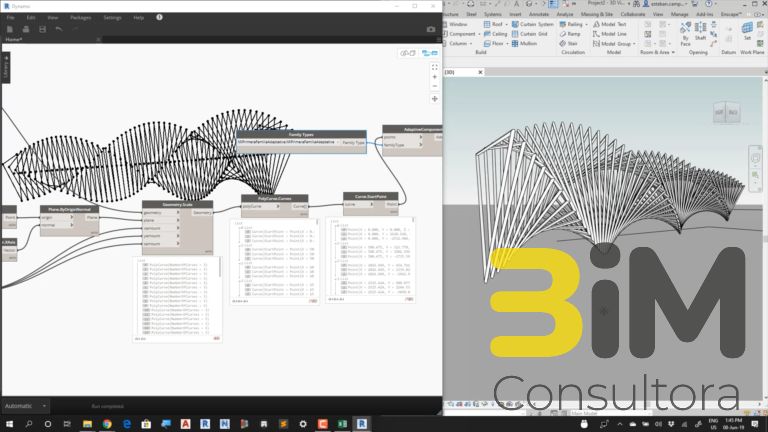Switch to the background 3D preview navigation
This screenshot has width=768, height=432.
pos(408,53)
